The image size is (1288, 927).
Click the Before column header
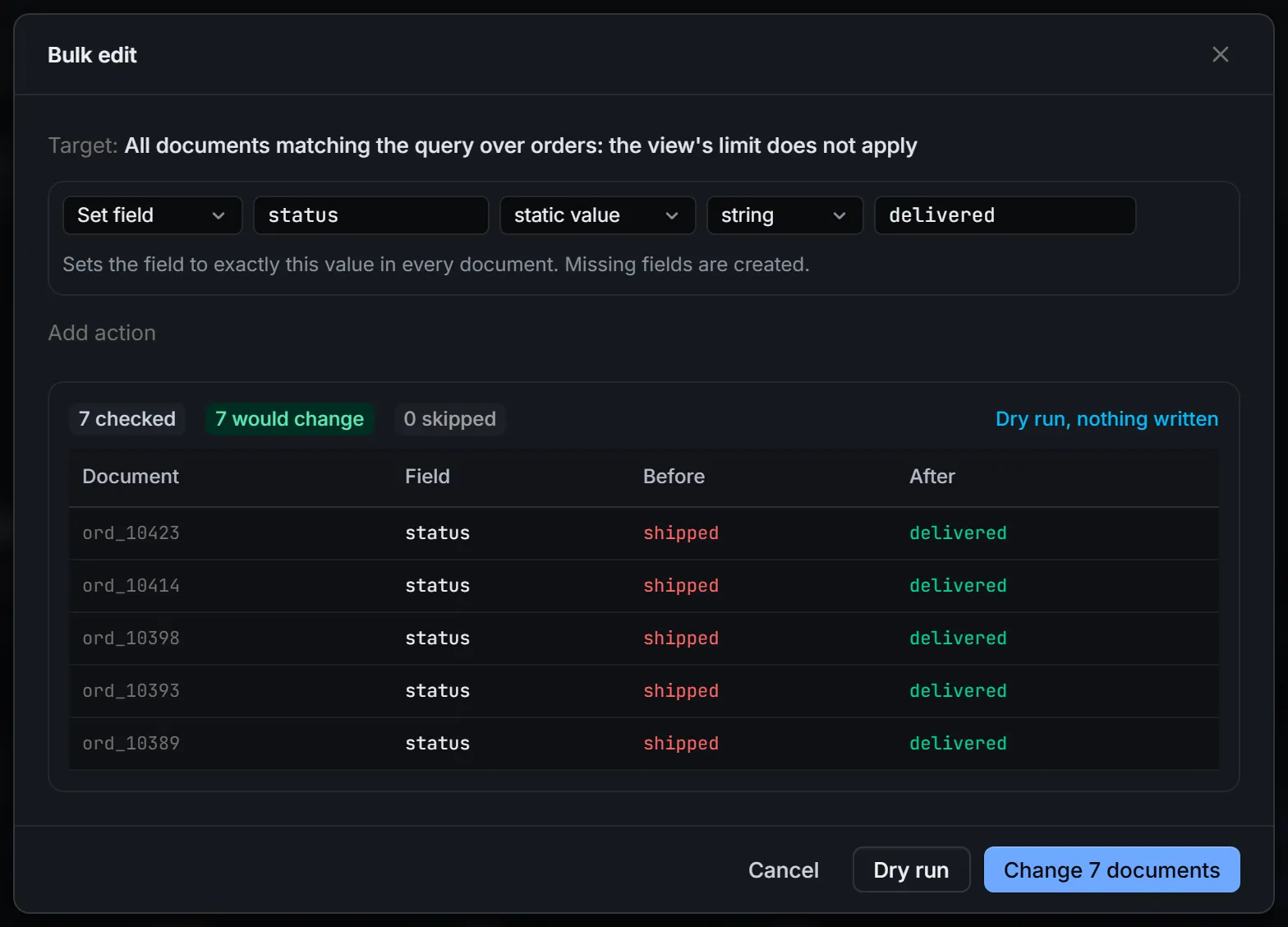pos(674,477)
